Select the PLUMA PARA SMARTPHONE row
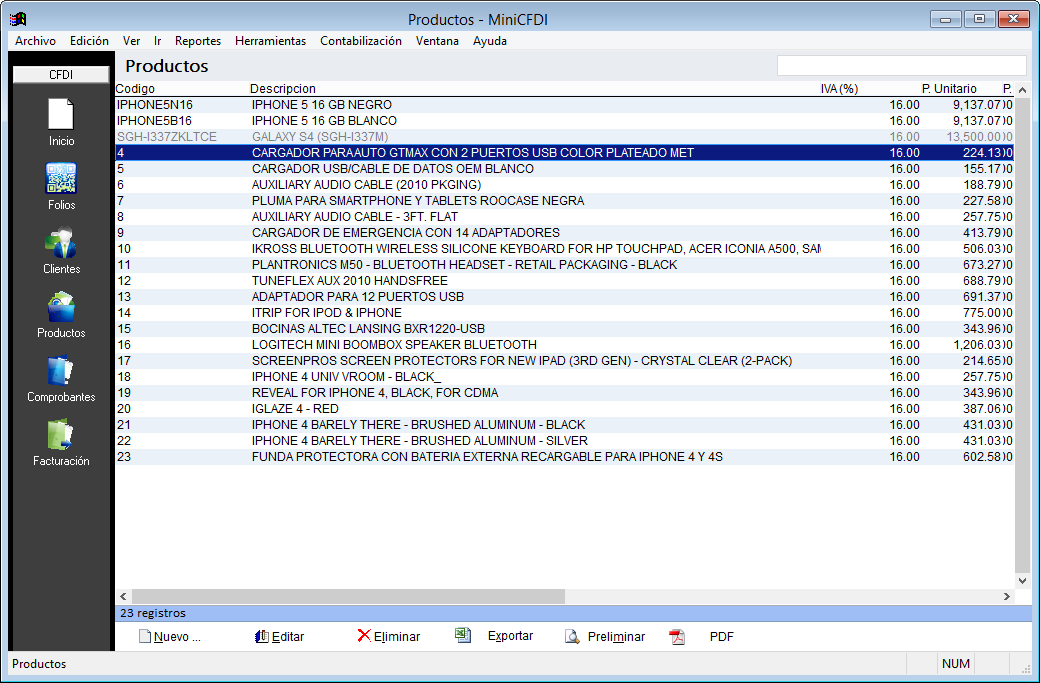 pyautogui.click(x=564, y=200)
